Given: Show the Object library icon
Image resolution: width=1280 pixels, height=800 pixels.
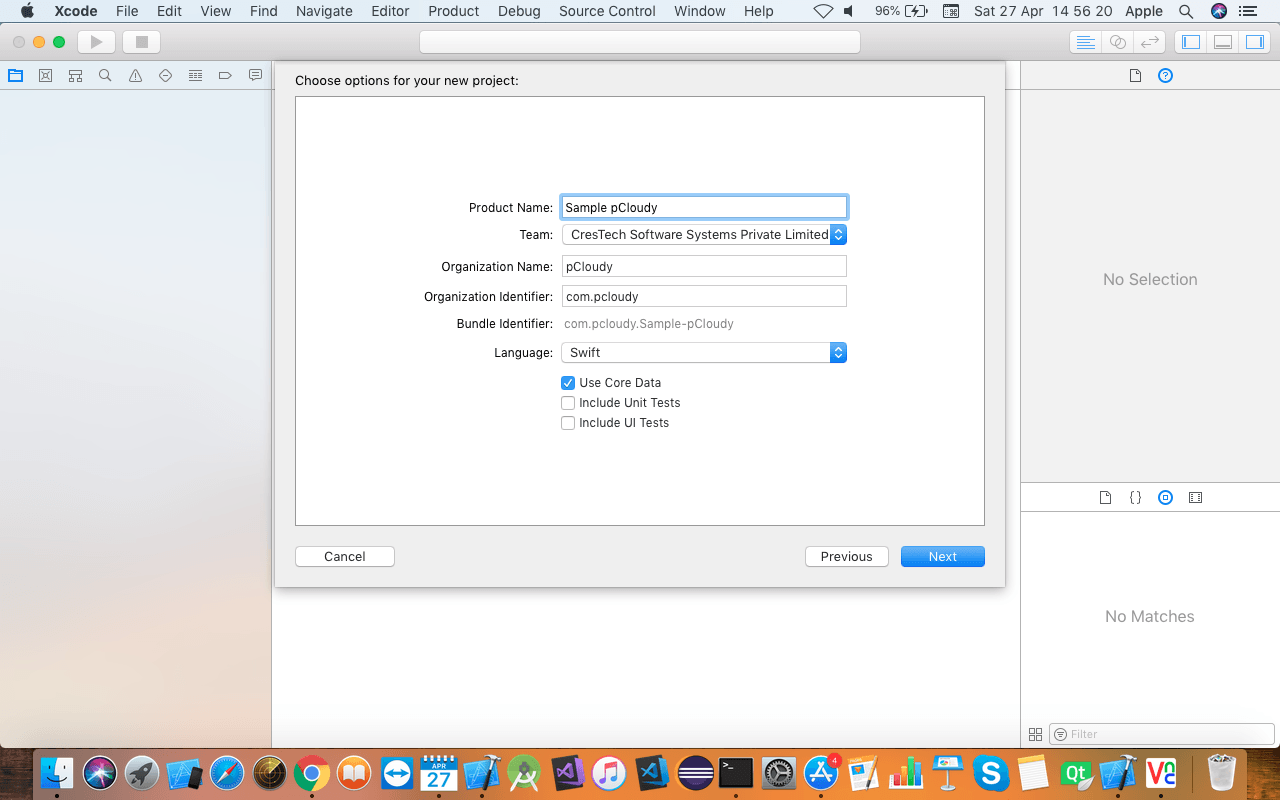Looking at the screenshot, I should (x=1165, y=497).
